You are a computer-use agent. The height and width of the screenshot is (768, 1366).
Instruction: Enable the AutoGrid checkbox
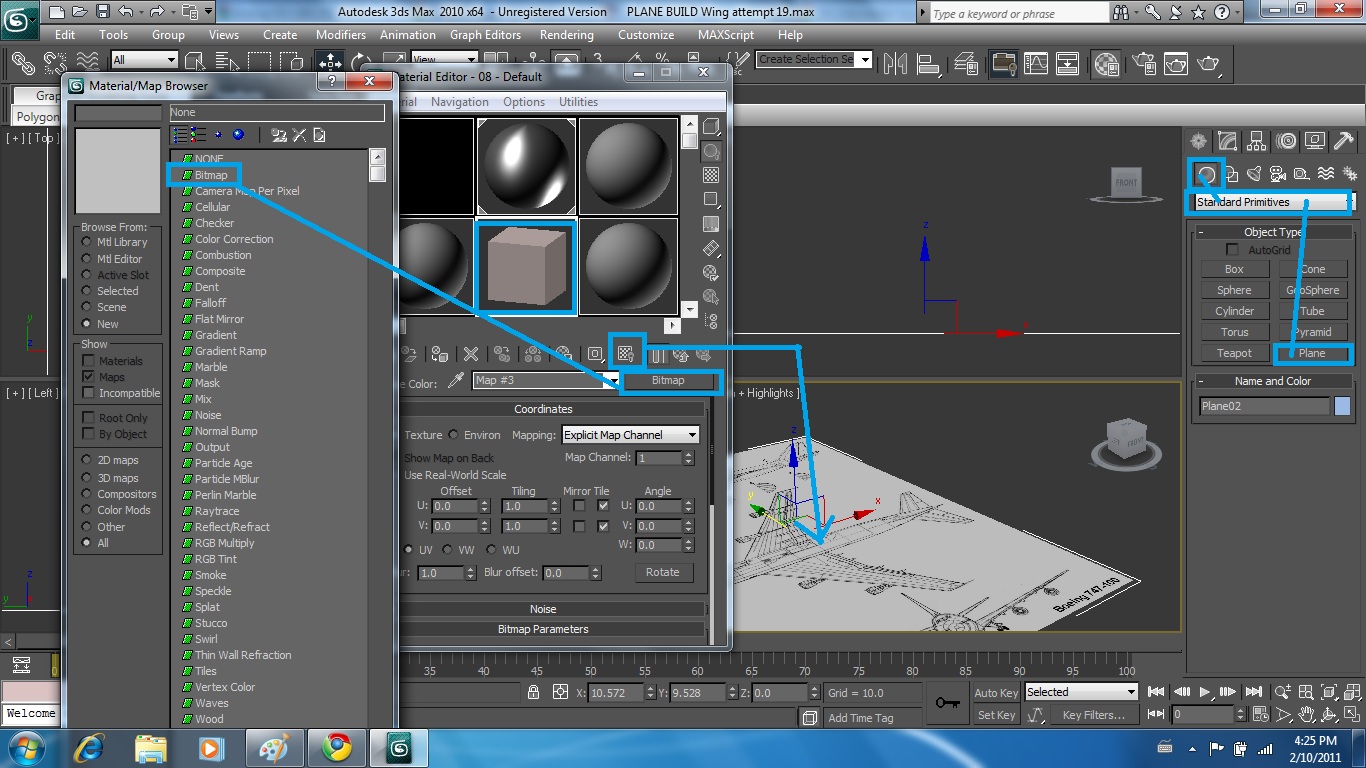1232,250
